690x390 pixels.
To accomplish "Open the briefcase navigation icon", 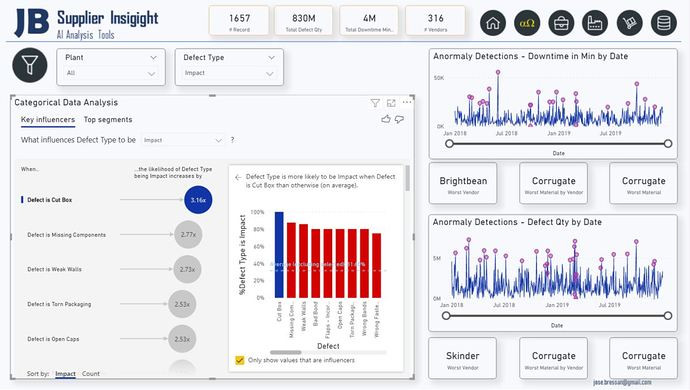I will (x=561, y=23).
